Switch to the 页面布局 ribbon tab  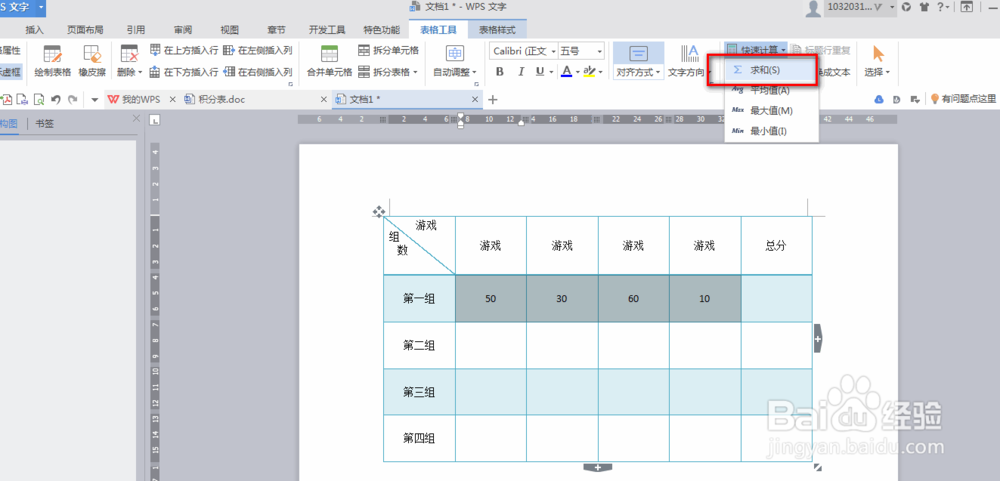(85, 29)
